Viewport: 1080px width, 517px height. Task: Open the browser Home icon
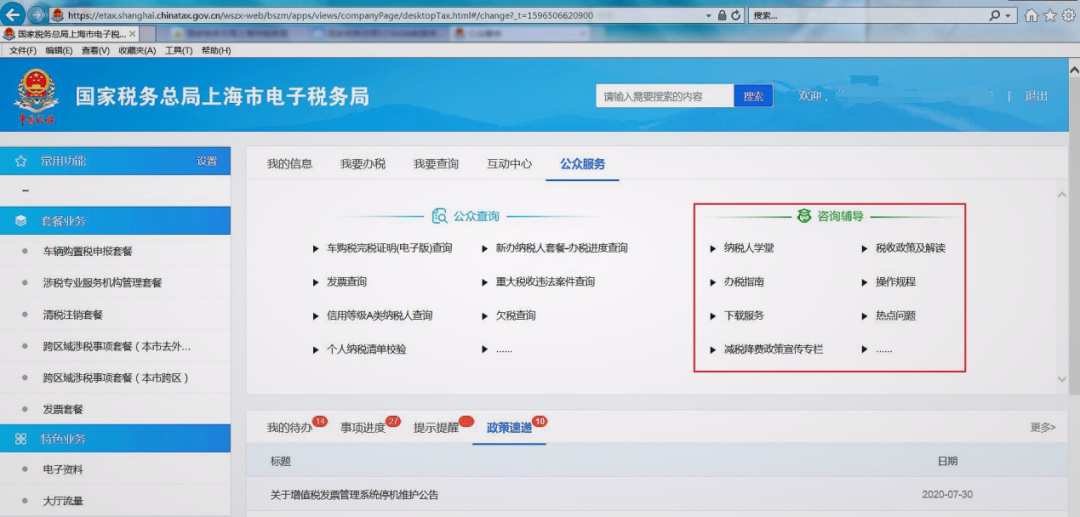click(x=1031, y=15)
